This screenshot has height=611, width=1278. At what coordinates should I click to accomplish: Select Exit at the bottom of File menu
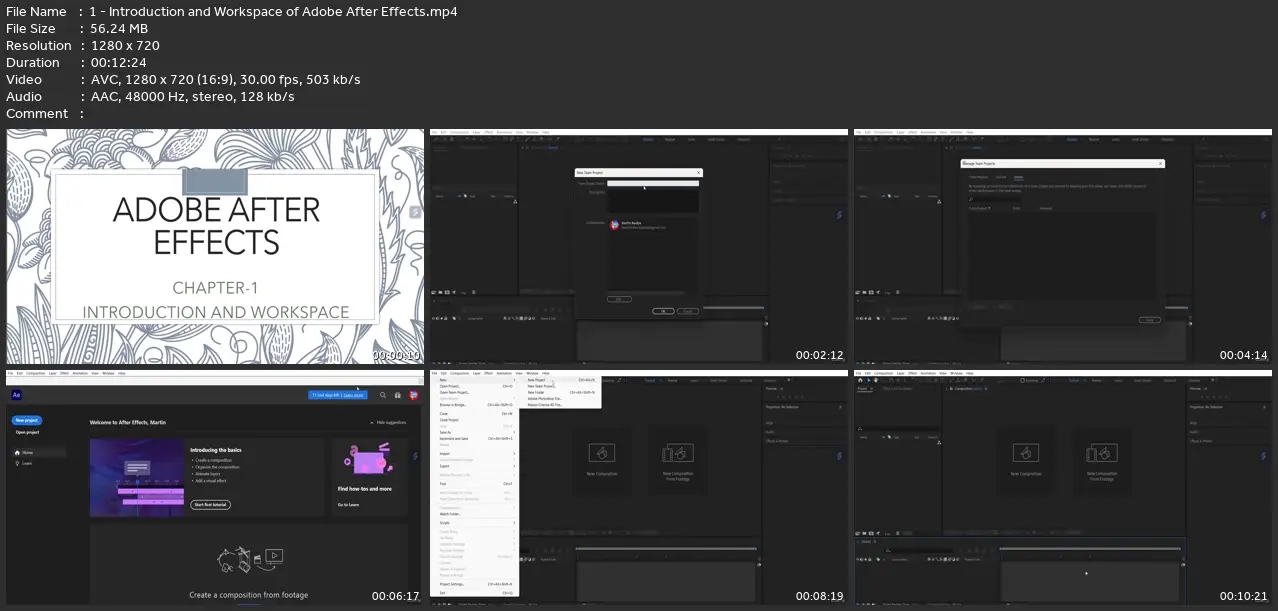tap(475, 593)
